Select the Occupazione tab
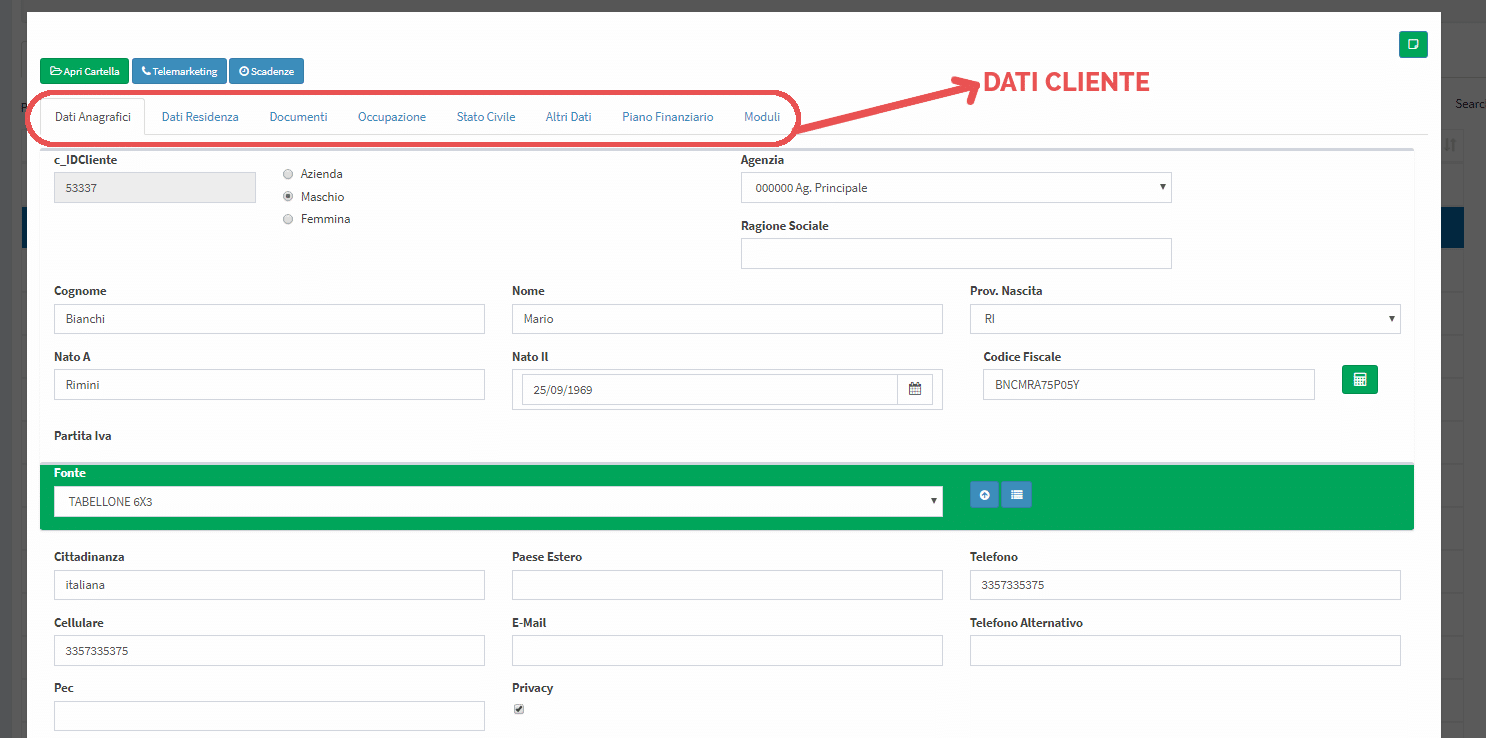The height and width of the screenshot is (738, 1486). [x=392, y=117]
